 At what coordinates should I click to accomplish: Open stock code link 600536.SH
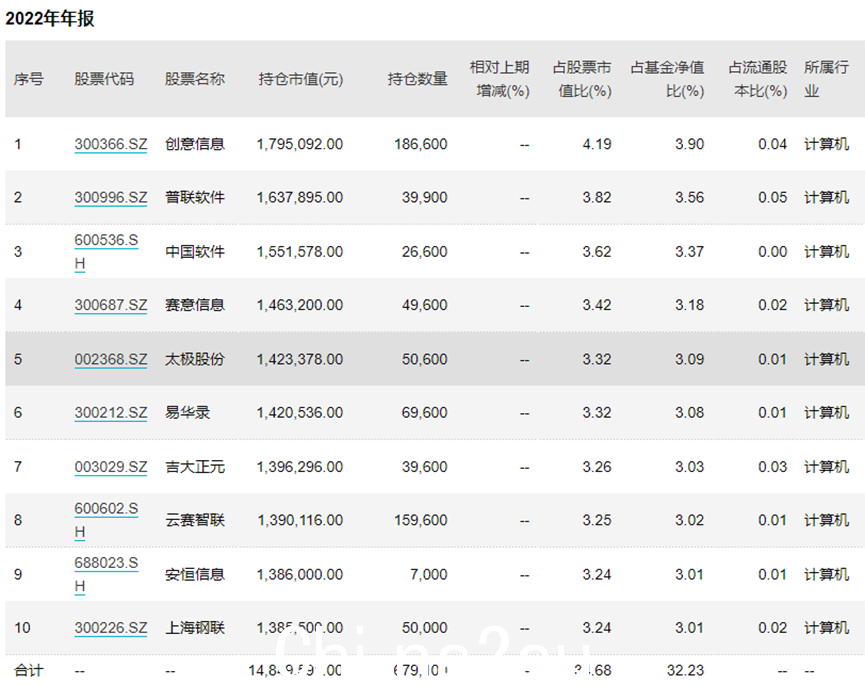click(106, 251)
